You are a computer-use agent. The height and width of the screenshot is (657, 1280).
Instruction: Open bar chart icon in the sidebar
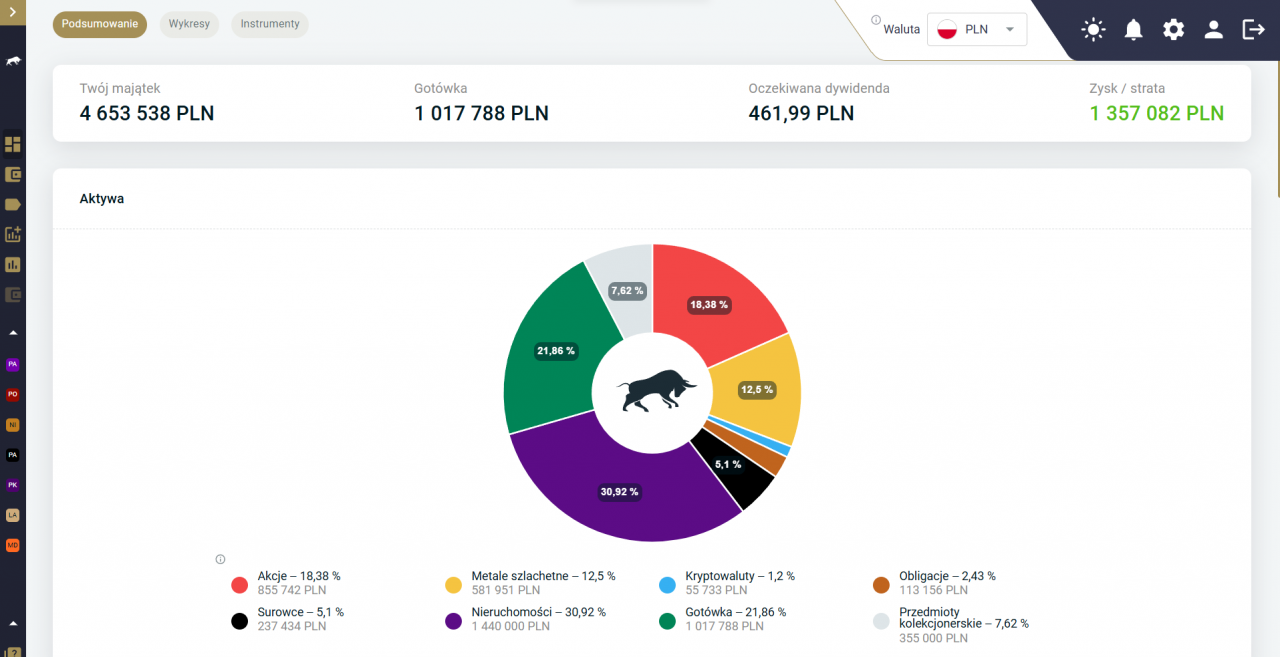pyautogui.click(x=13, y=265)
